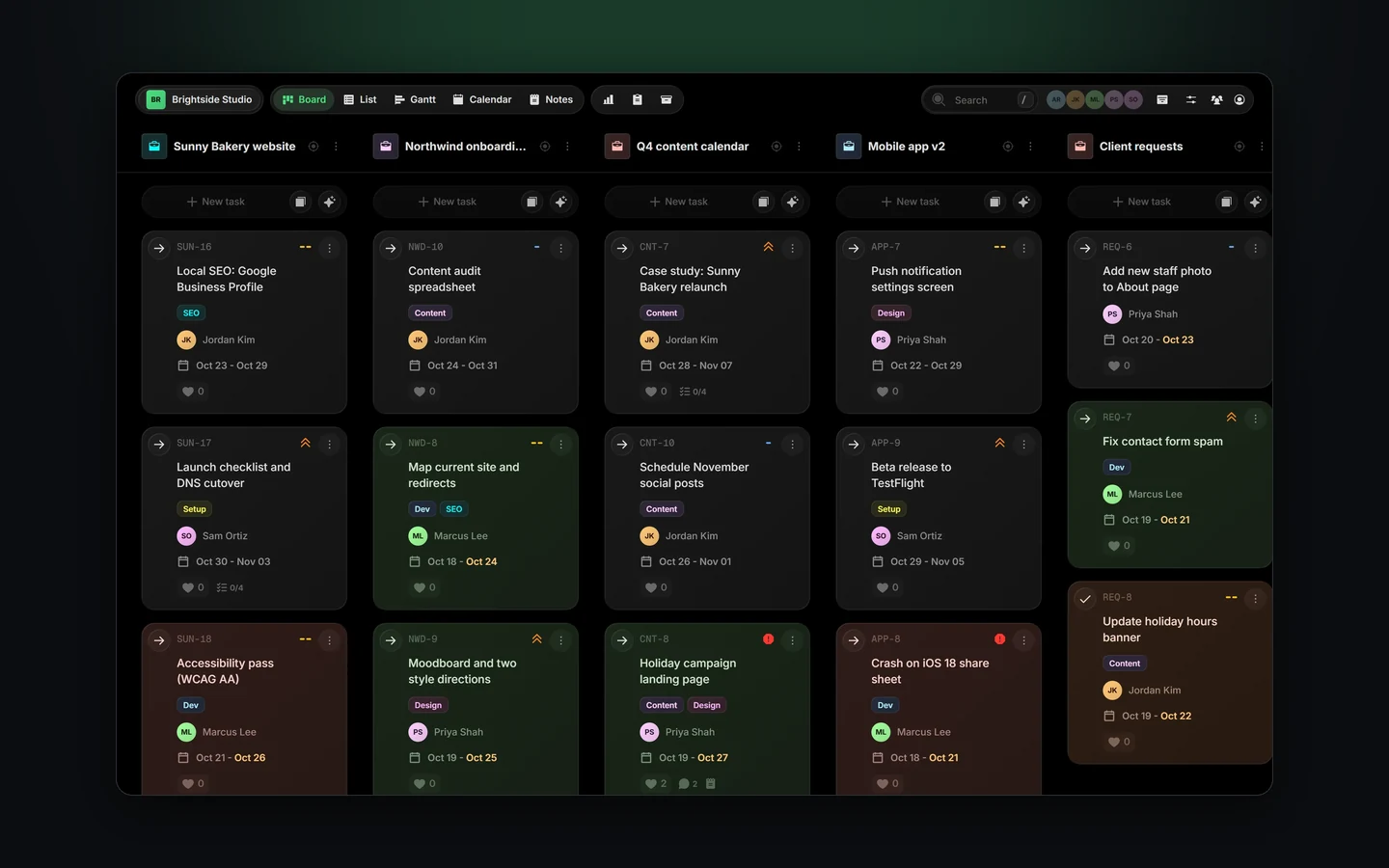Viewport: 1389px width, 868px height.
Task: Open the clipboard report icon in toolbar
Action: point(638,99)
